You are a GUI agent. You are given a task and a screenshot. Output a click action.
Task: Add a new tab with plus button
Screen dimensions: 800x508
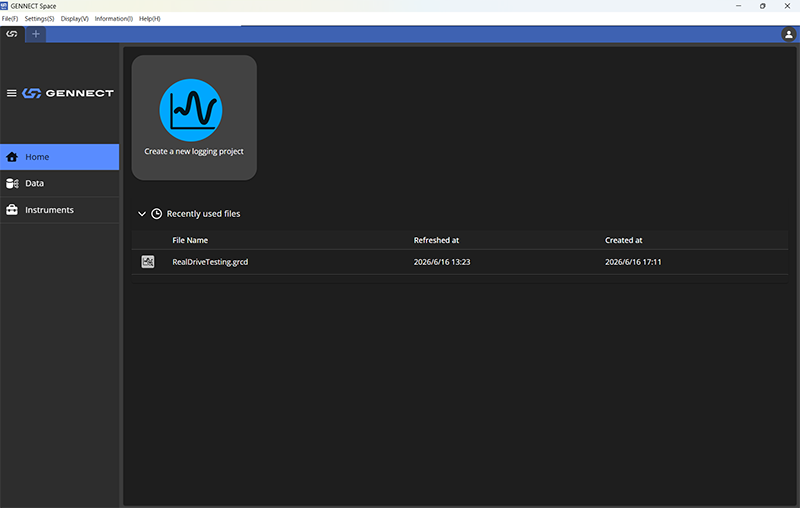[36, 34]
